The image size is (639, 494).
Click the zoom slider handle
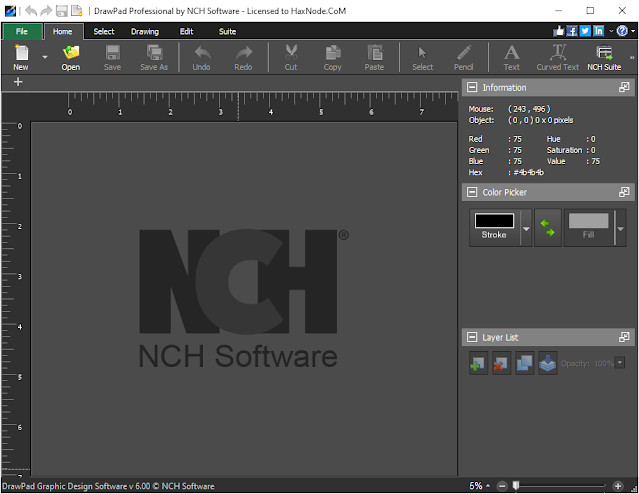click(x=516, y=485)
